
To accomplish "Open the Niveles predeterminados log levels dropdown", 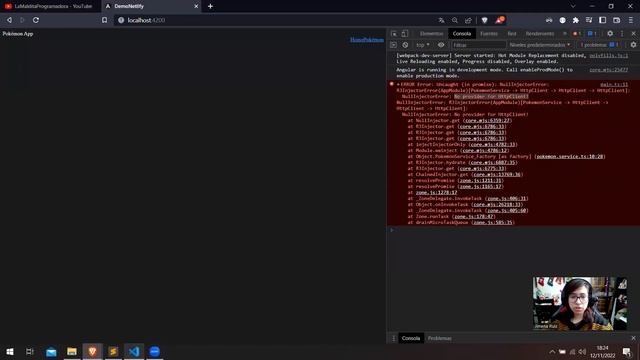I will (540, 45).
